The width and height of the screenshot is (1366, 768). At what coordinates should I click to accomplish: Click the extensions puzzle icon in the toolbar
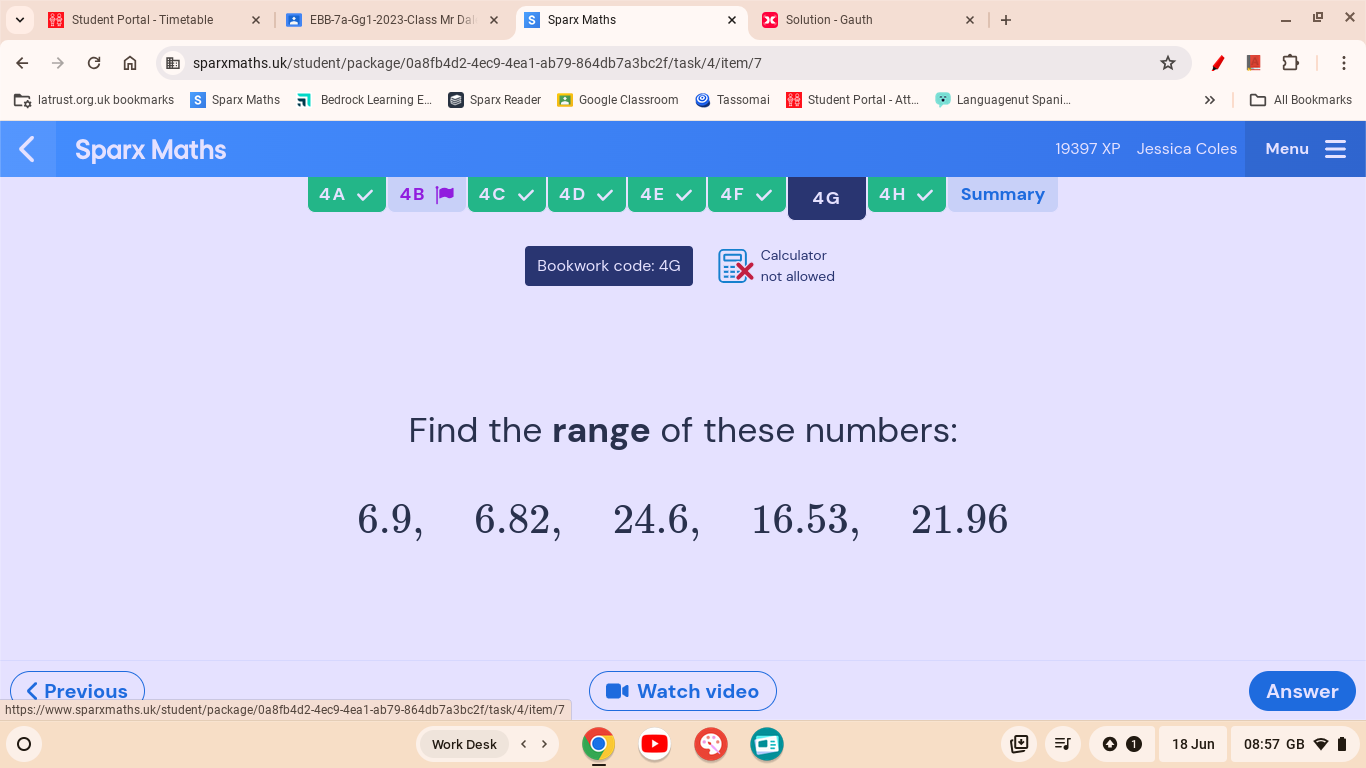pos(1291,62)
